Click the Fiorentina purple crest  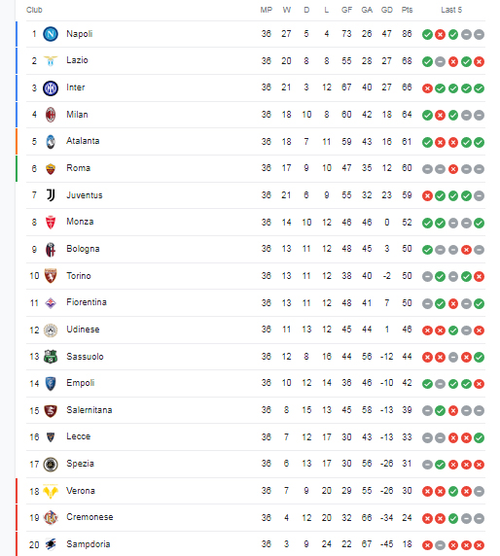tap(50, 303)
